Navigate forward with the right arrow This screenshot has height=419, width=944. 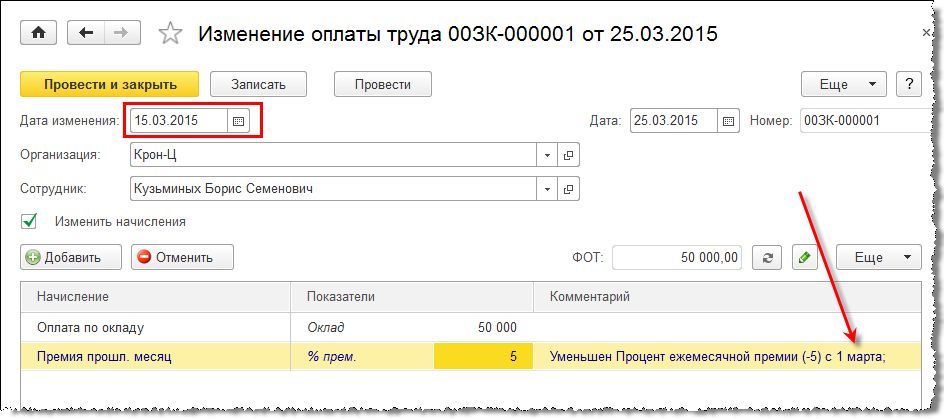tap(122, 33)
